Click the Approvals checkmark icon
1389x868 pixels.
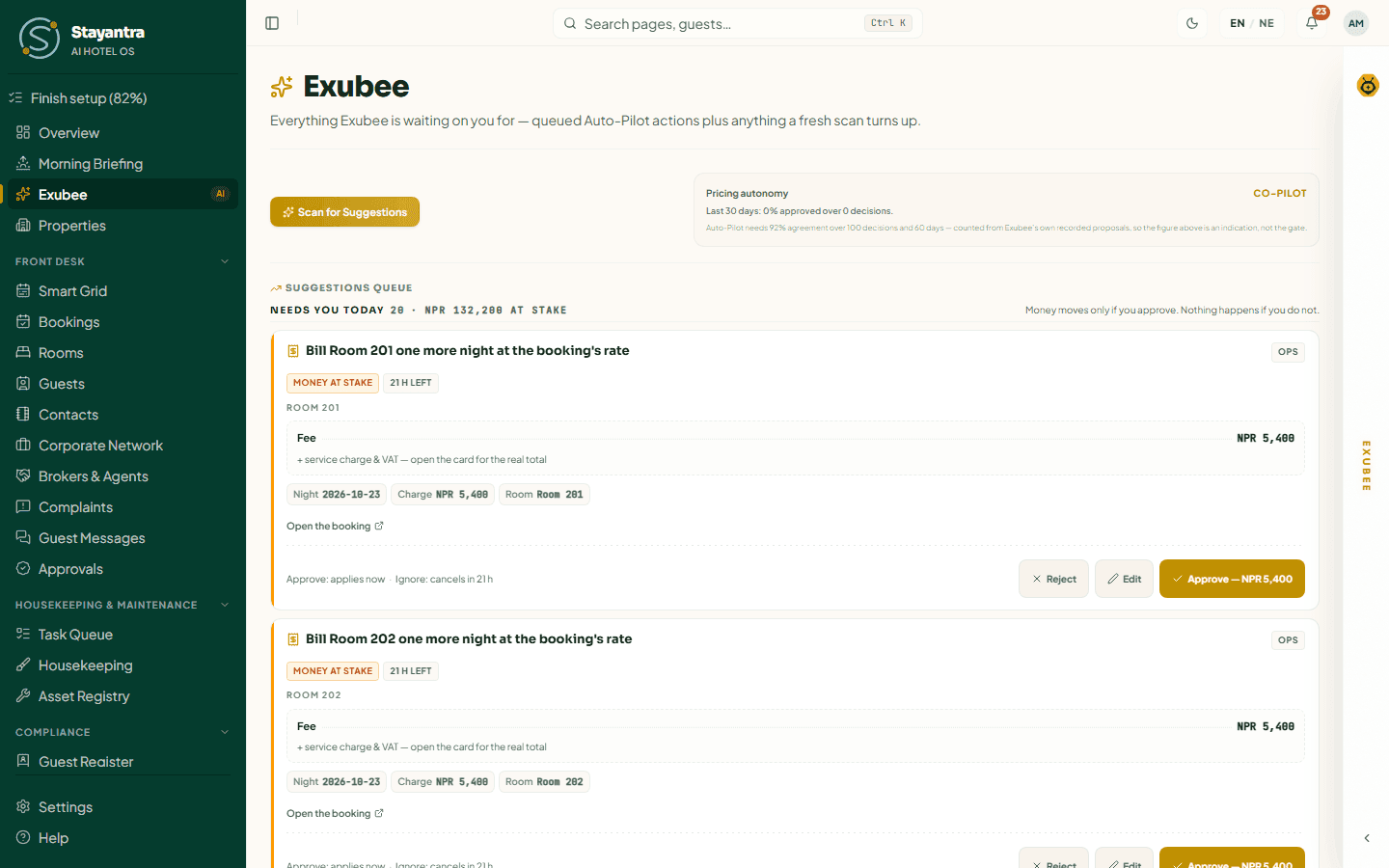point(23,568)
